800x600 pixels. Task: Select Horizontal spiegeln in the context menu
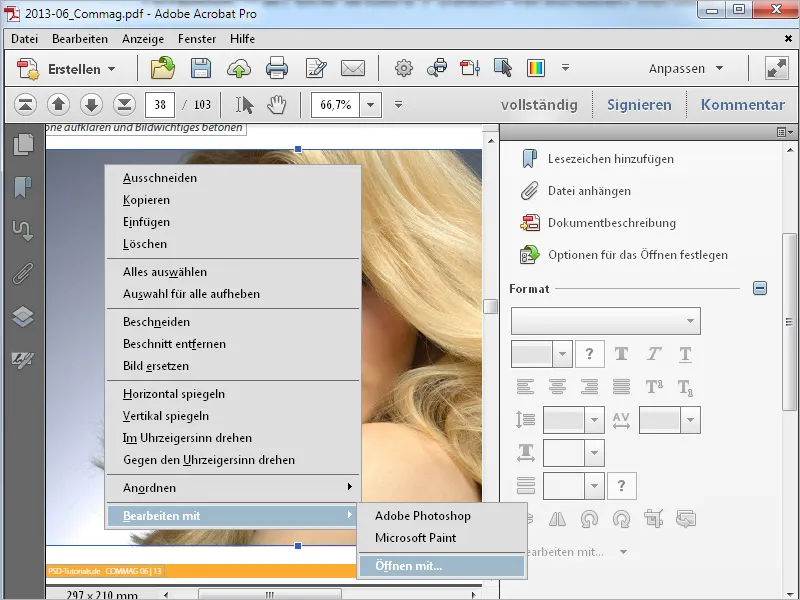click(233, 394)
